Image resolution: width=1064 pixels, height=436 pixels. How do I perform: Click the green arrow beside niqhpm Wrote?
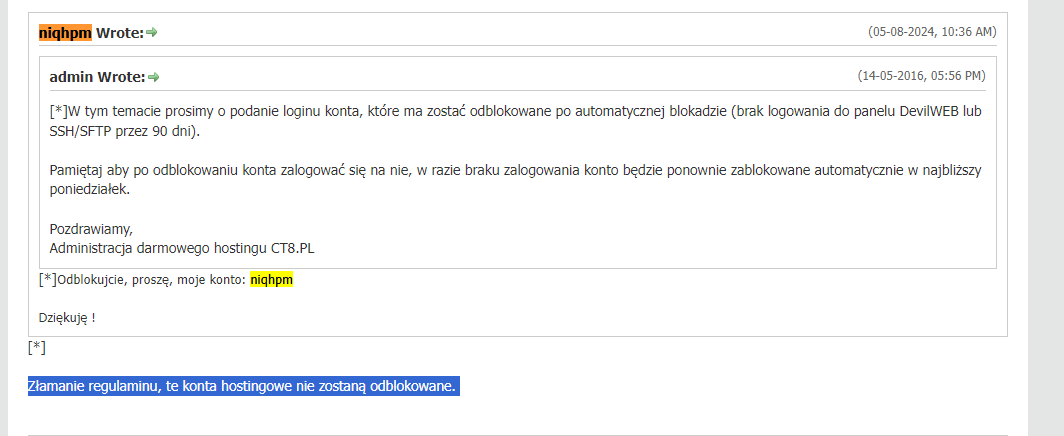[152, 32]
